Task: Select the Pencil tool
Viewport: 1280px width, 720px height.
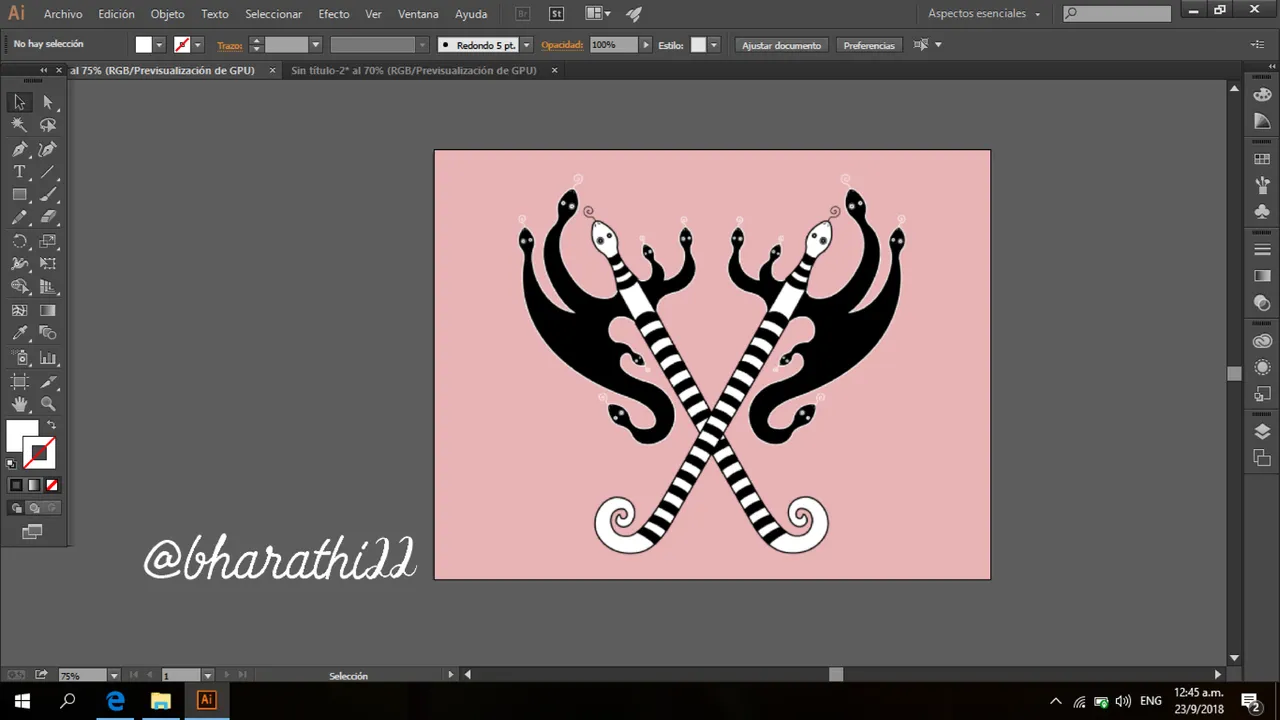Action: coord(19,217)
